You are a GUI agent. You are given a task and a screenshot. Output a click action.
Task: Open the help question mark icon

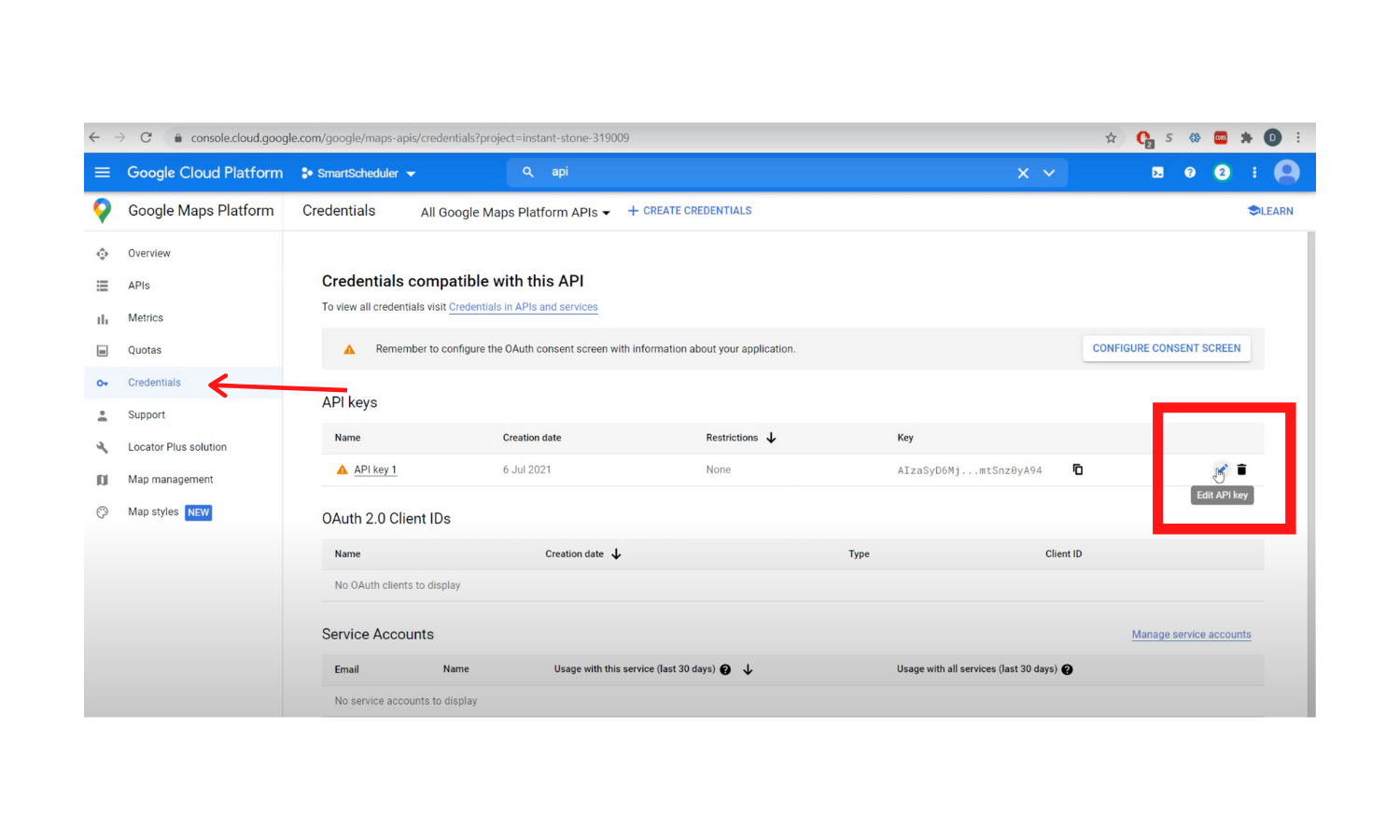pos(1189,173)
